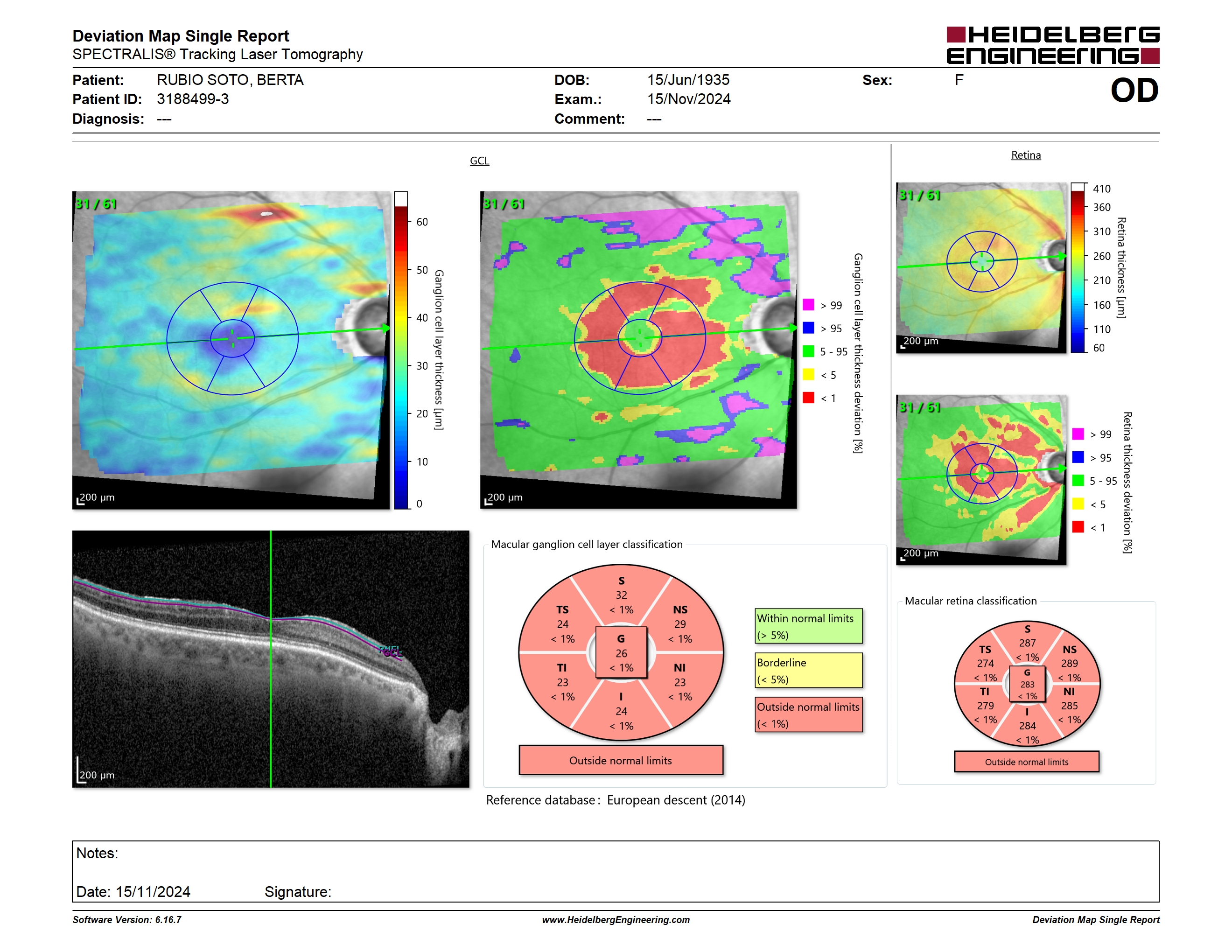The height and width of the screenshot is (952, 1232).
Task: Click the Macular ganglion cell layer classification heading
Action: click(587, 544)
